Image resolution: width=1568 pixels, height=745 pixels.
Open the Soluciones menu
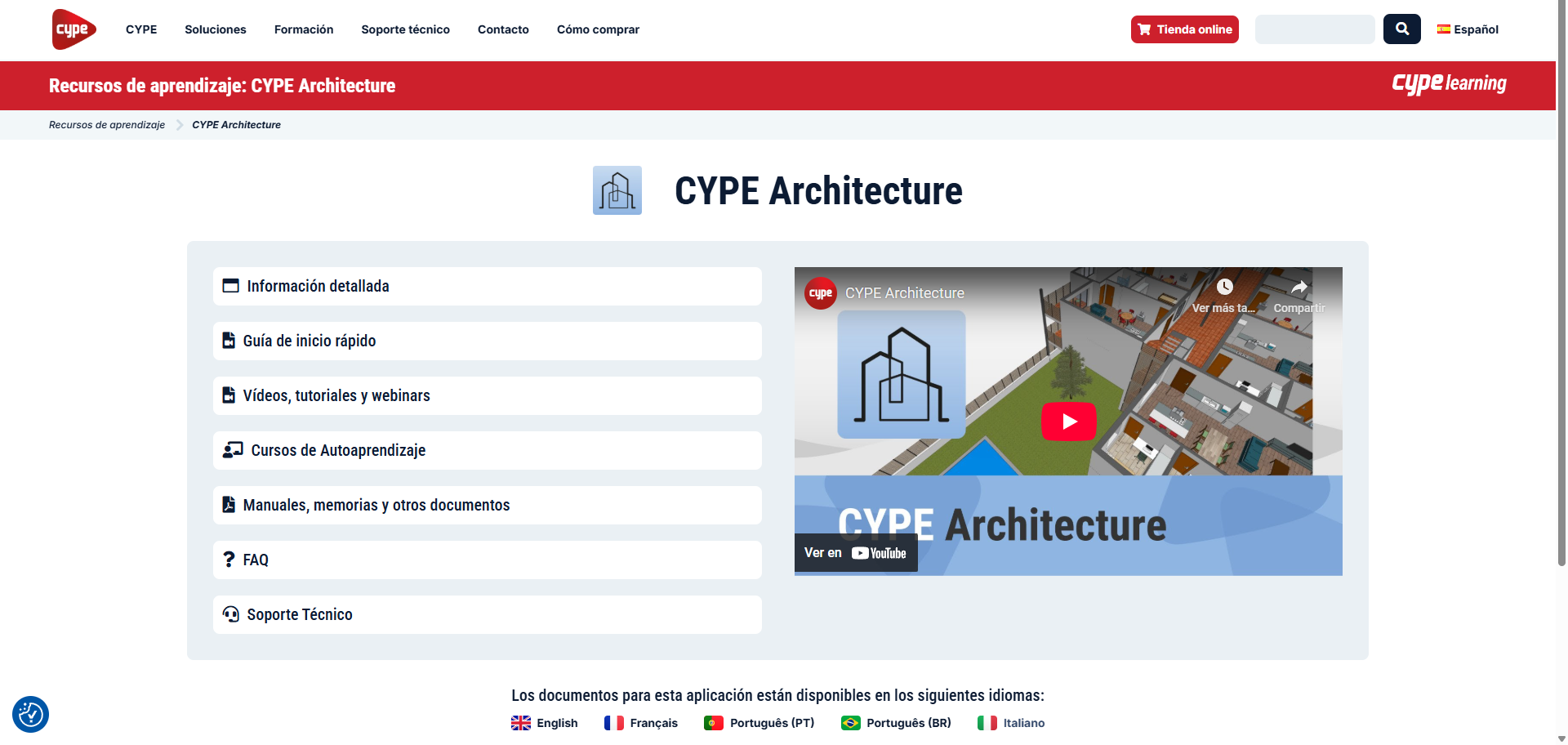215,29
